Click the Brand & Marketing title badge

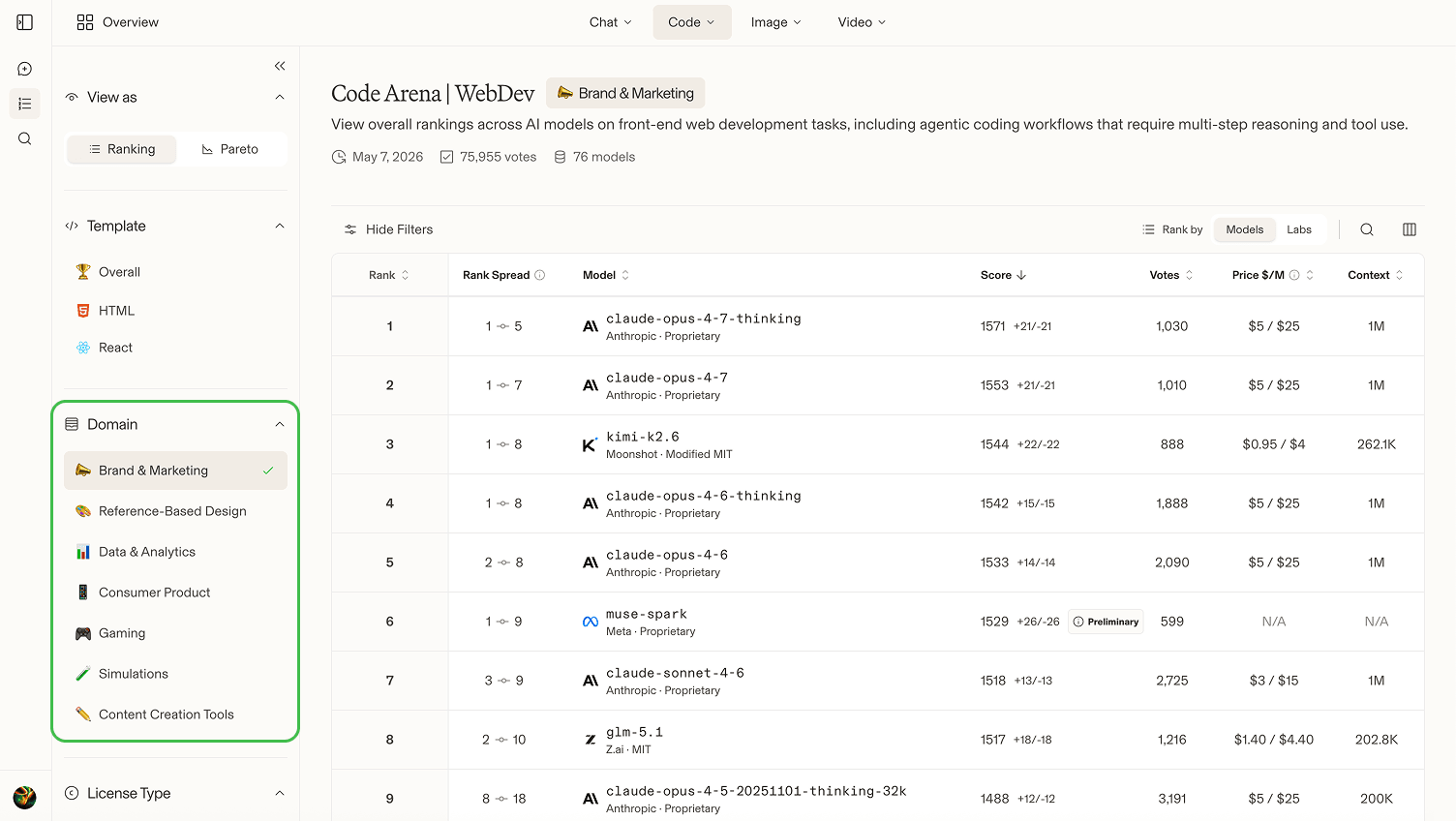(x=625, y=93)
